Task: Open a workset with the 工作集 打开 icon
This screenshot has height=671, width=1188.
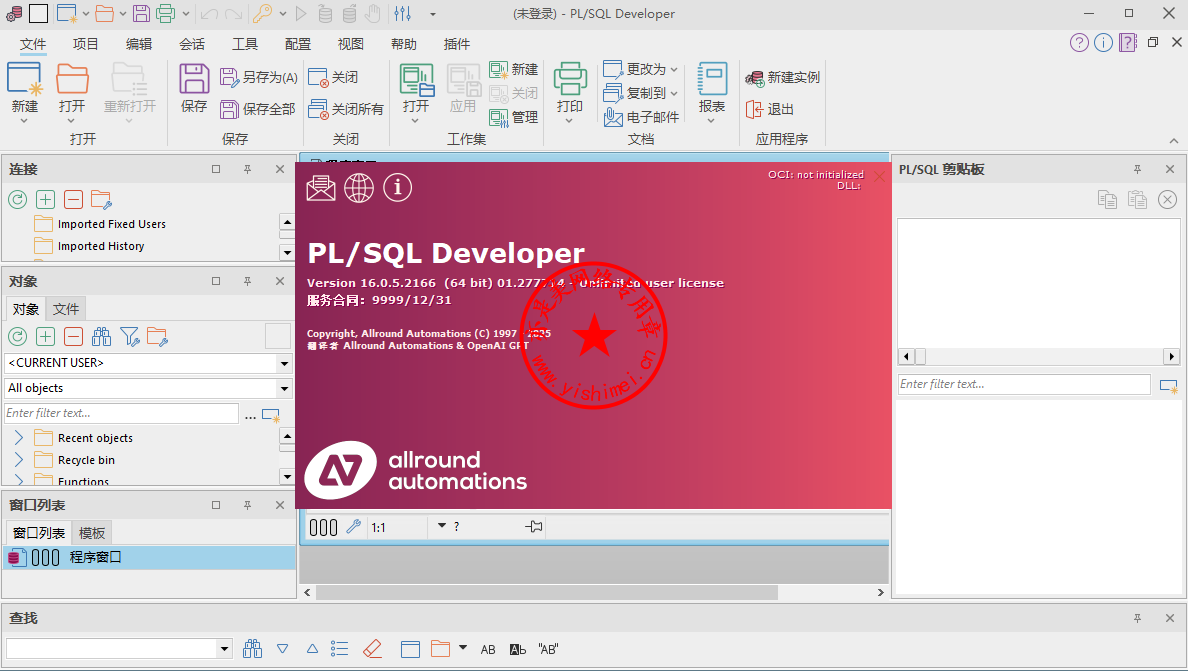Action: point(417,80)
